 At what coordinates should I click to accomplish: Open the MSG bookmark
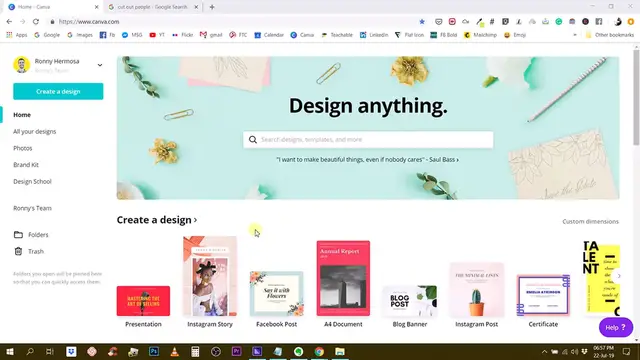132,35
